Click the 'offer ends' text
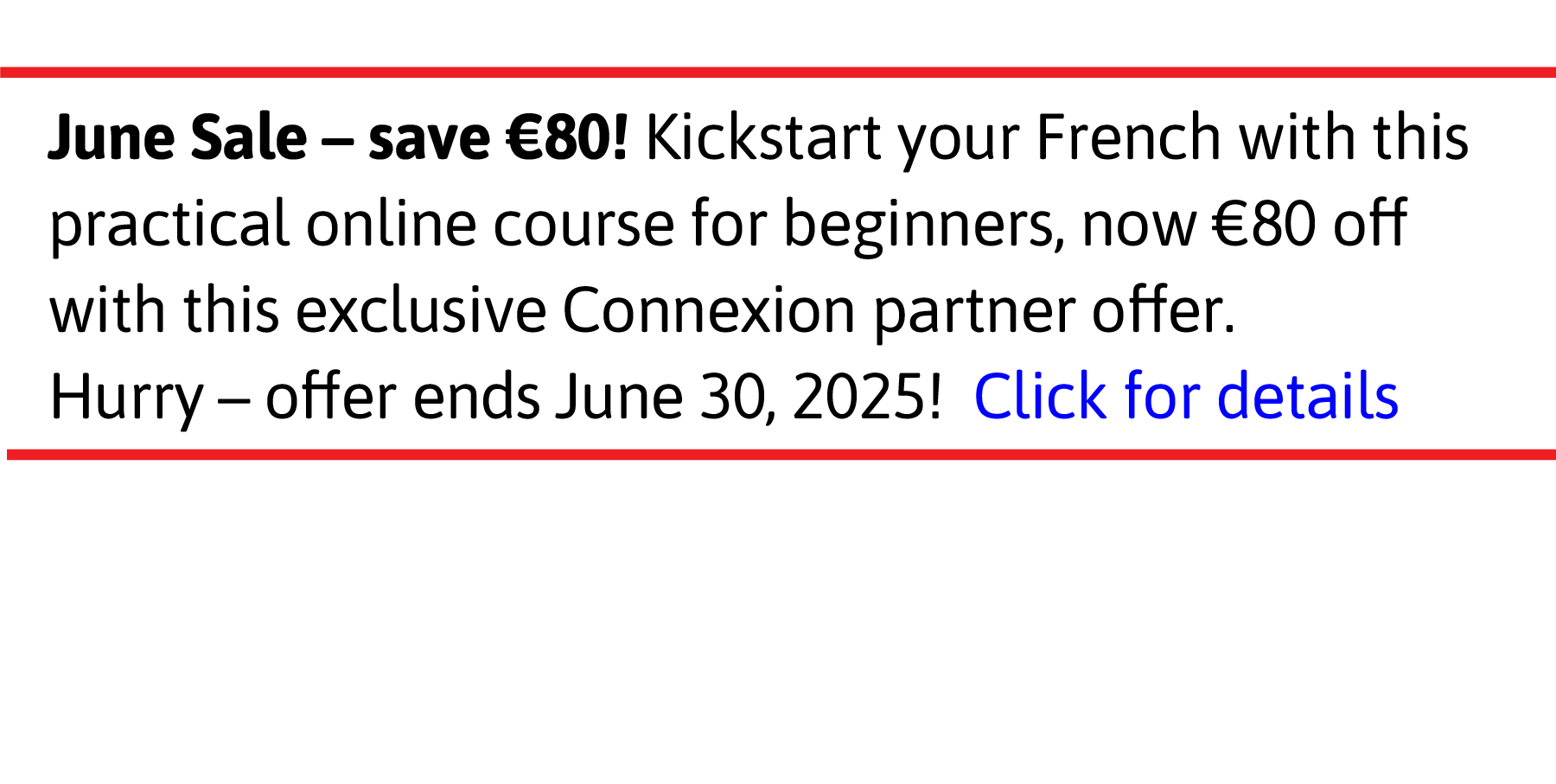Viewport: 1556px width, 784px height. point(402,397)
